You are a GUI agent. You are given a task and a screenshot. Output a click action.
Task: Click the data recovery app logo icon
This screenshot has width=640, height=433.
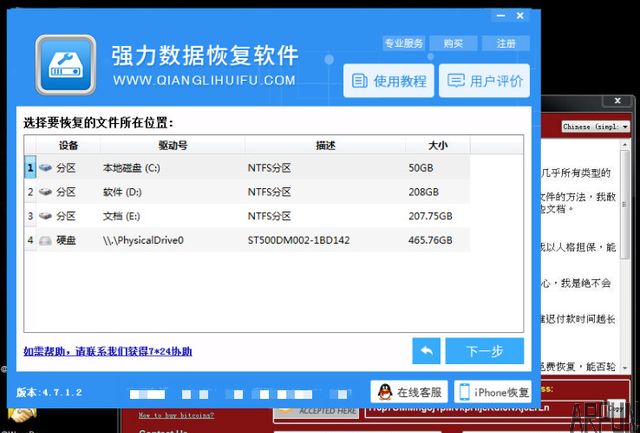65,64
